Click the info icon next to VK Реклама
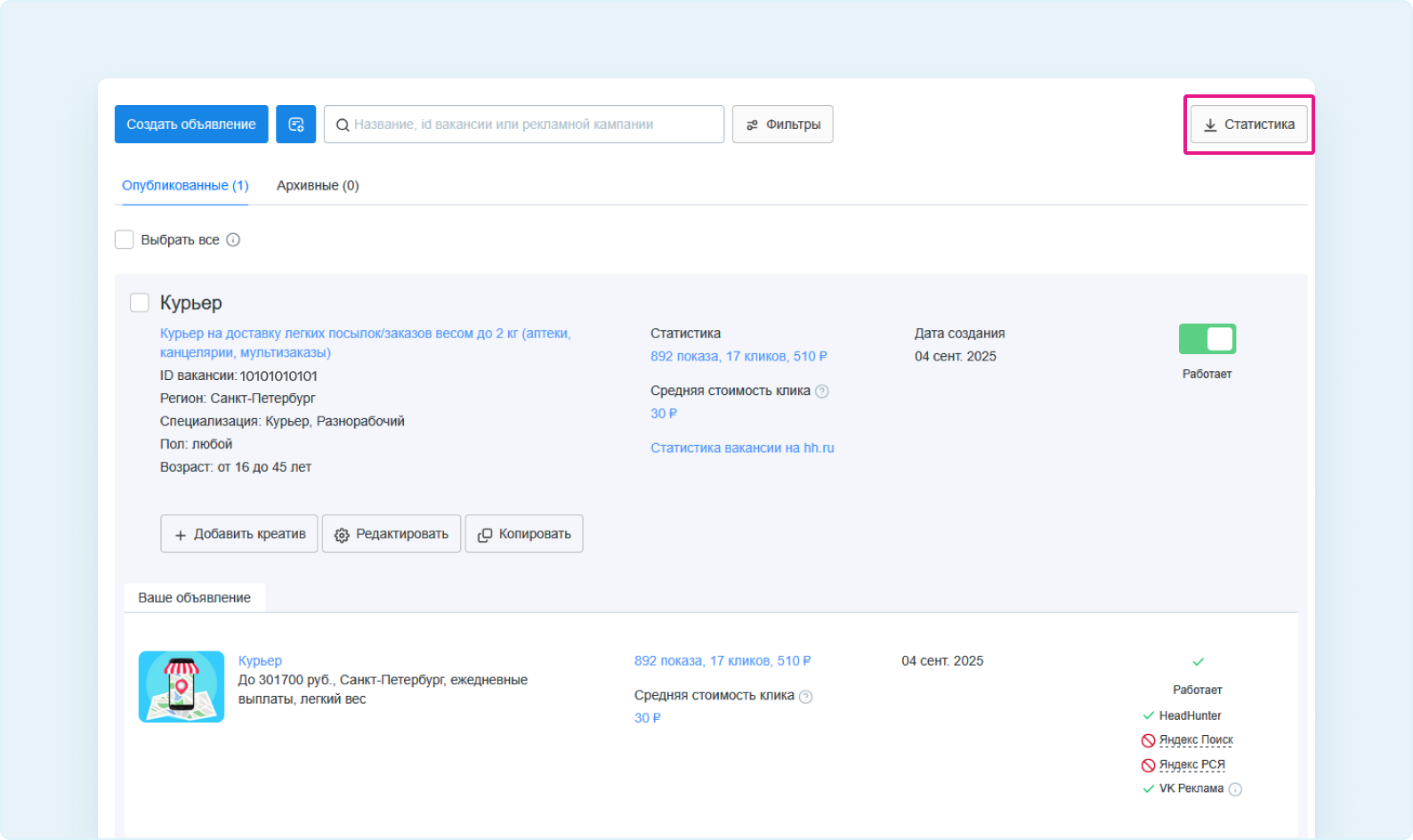The height and width of the screenshot is (840, 1413). pyautogui.click(x=1235, y=789)
